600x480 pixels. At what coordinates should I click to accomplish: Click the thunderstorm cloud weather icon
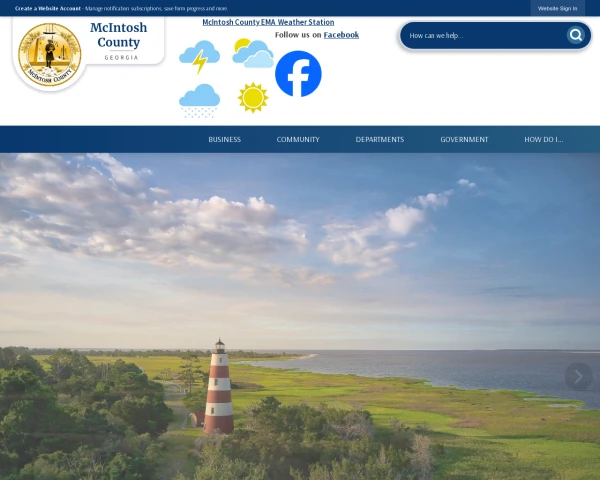[x=199, y=57]
